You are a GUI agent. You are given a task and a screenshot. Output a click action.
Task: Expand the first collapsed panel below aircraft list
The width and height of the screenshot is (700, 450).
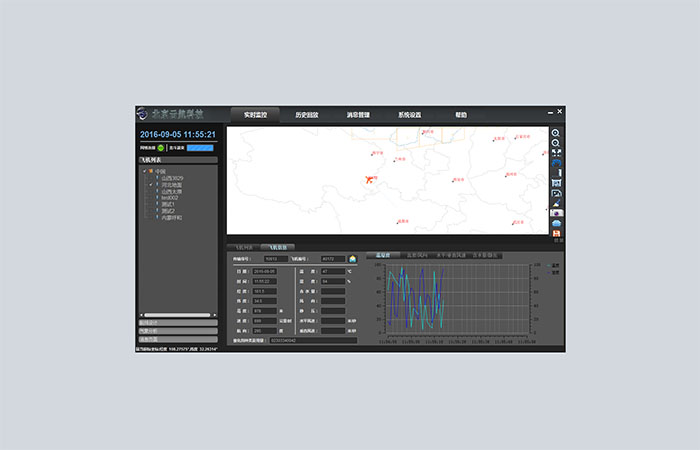pos(177,323)
